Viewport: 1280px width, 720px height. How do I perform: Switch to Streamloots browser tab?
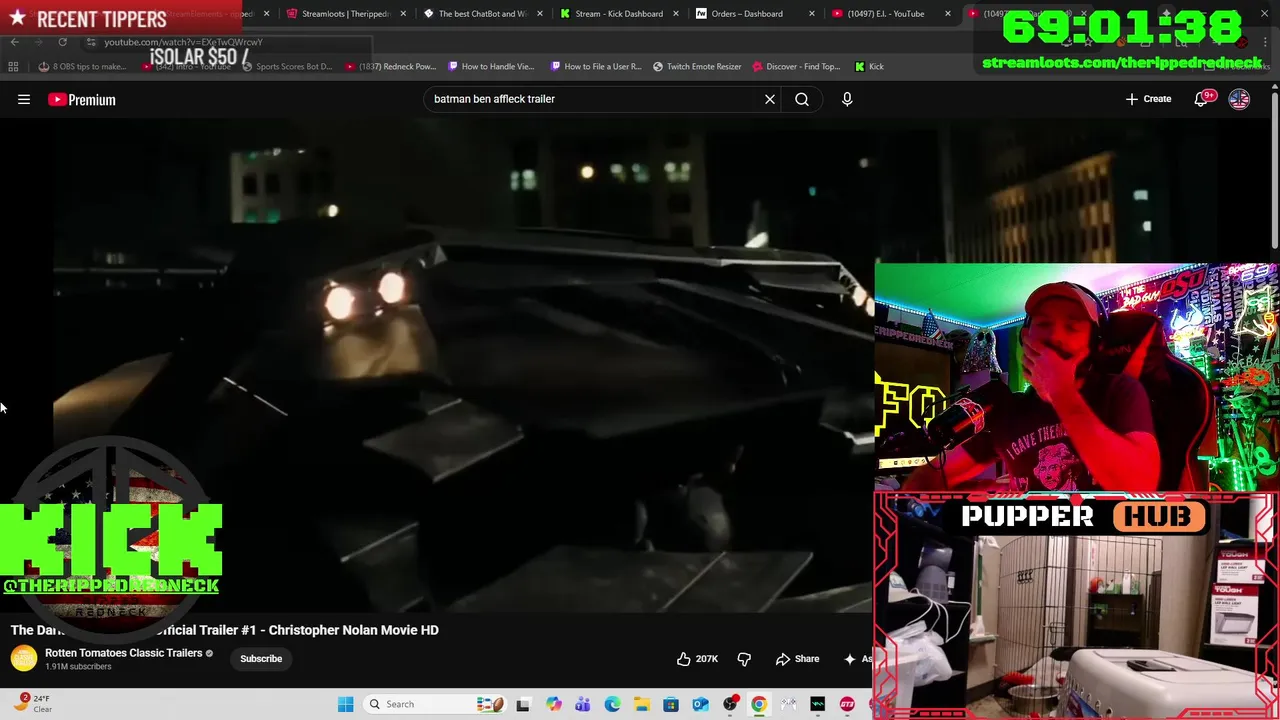pyautogui.click(x=346, y=14)
